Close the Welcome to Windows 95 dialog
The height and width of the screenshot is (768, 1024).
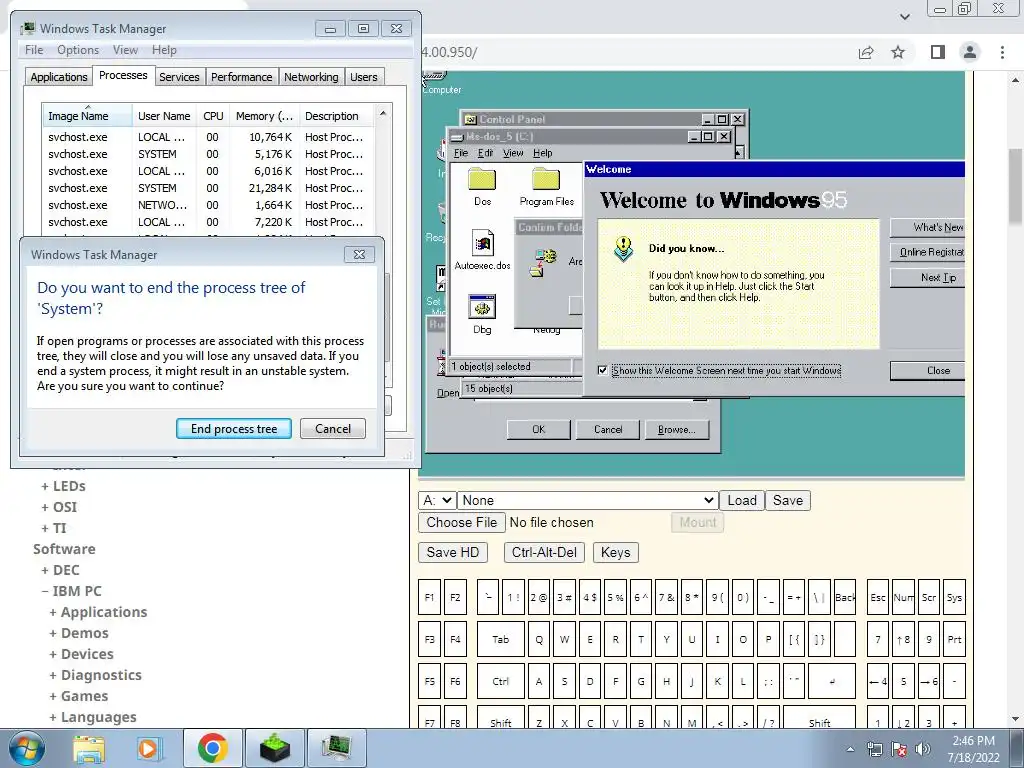pos(927,370)
